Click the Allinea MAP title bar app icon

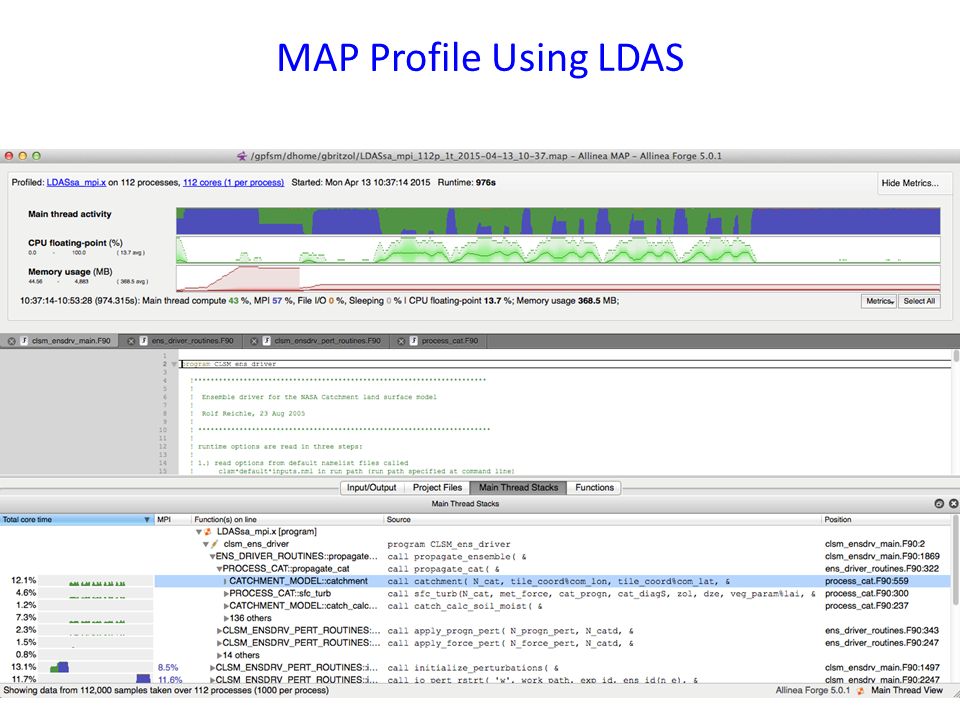pos(242,156)
